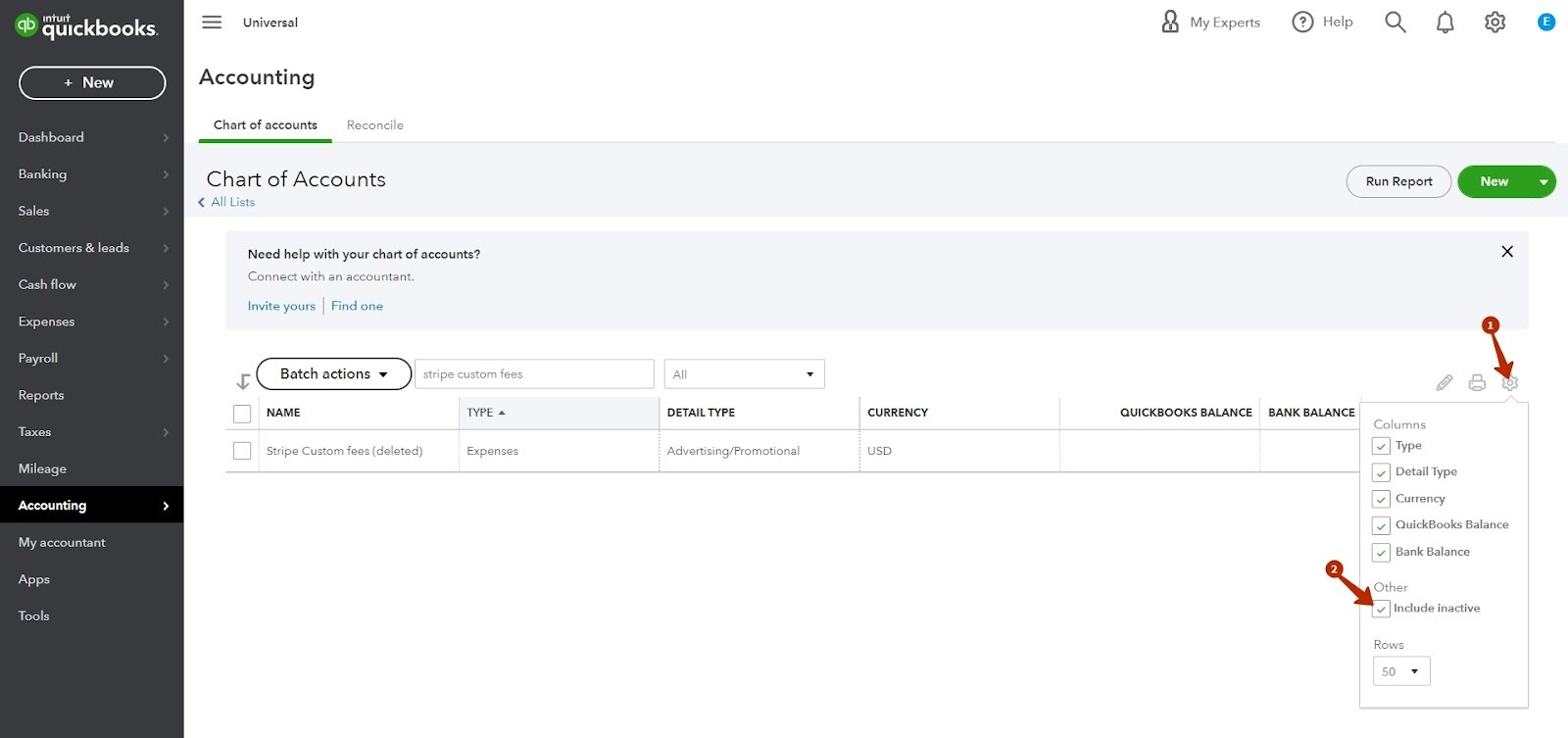Open the Rows 50 dropdown

coord(1401,671)
